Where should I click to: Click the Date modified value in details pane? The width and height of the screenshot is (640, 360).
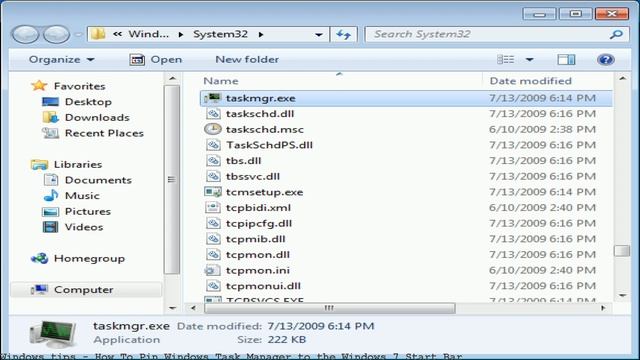click(x=320, y=326)
